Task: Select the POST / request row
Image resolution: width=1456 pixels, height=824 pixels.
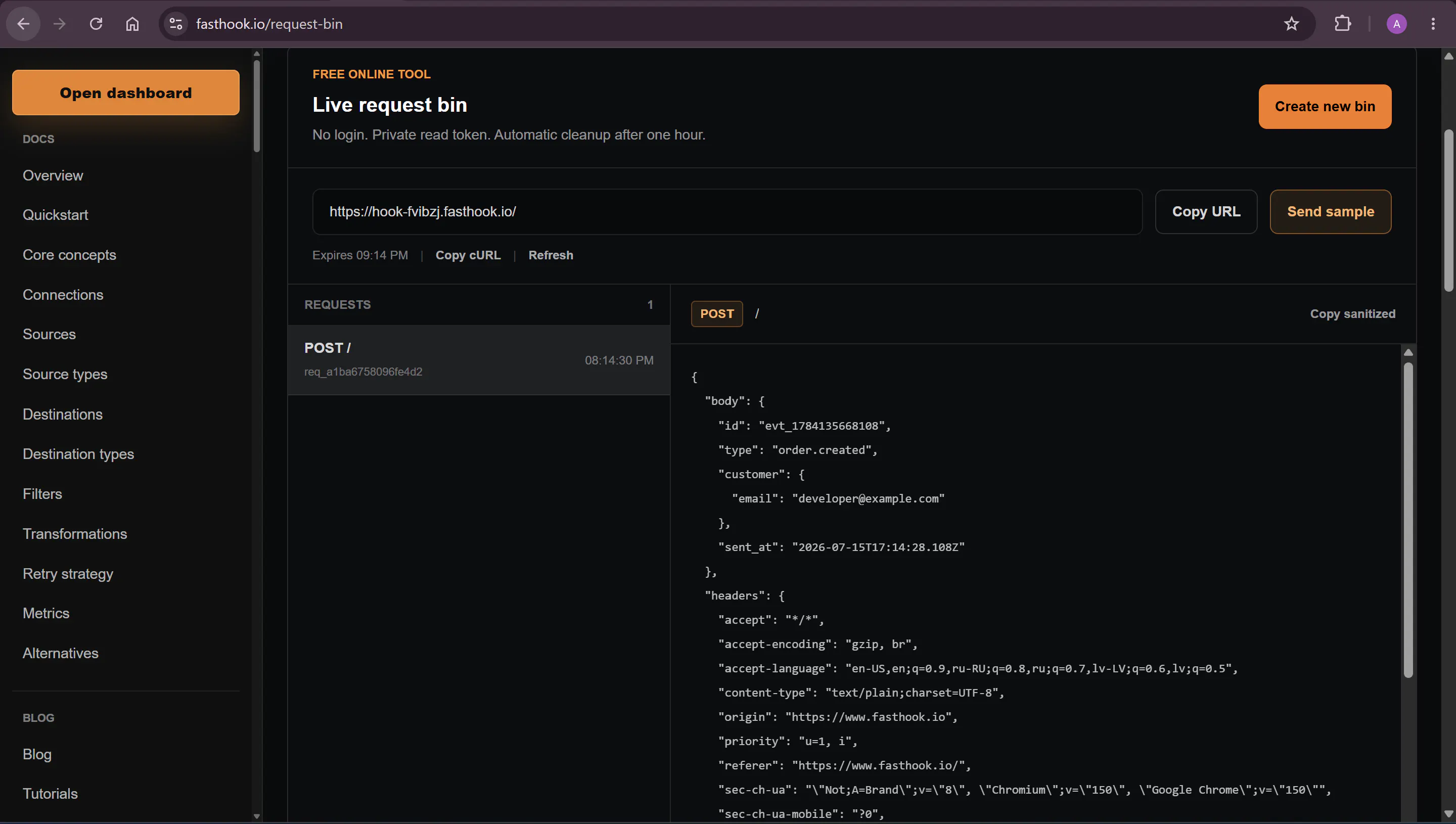Action: [479, 360]
